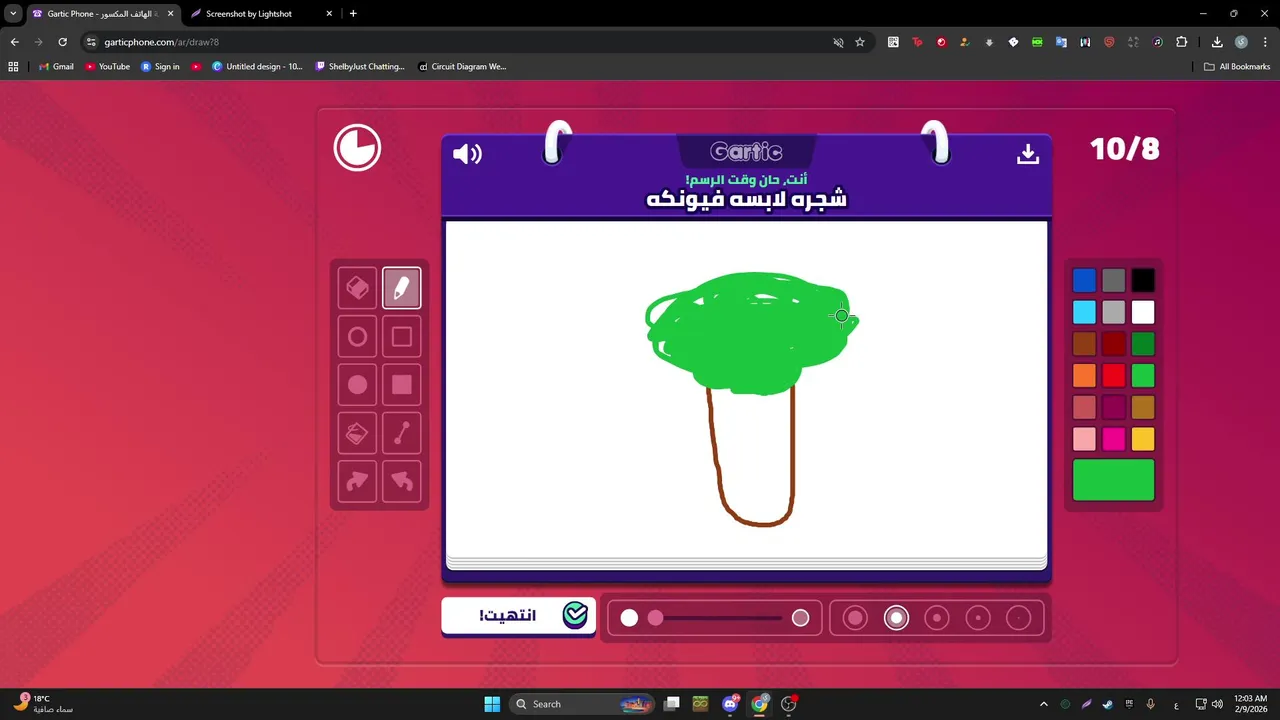The height and width of the screenshot is (720, 1280).
Task: Open the YouTube bookmark
Action: (x=107, y=67)
